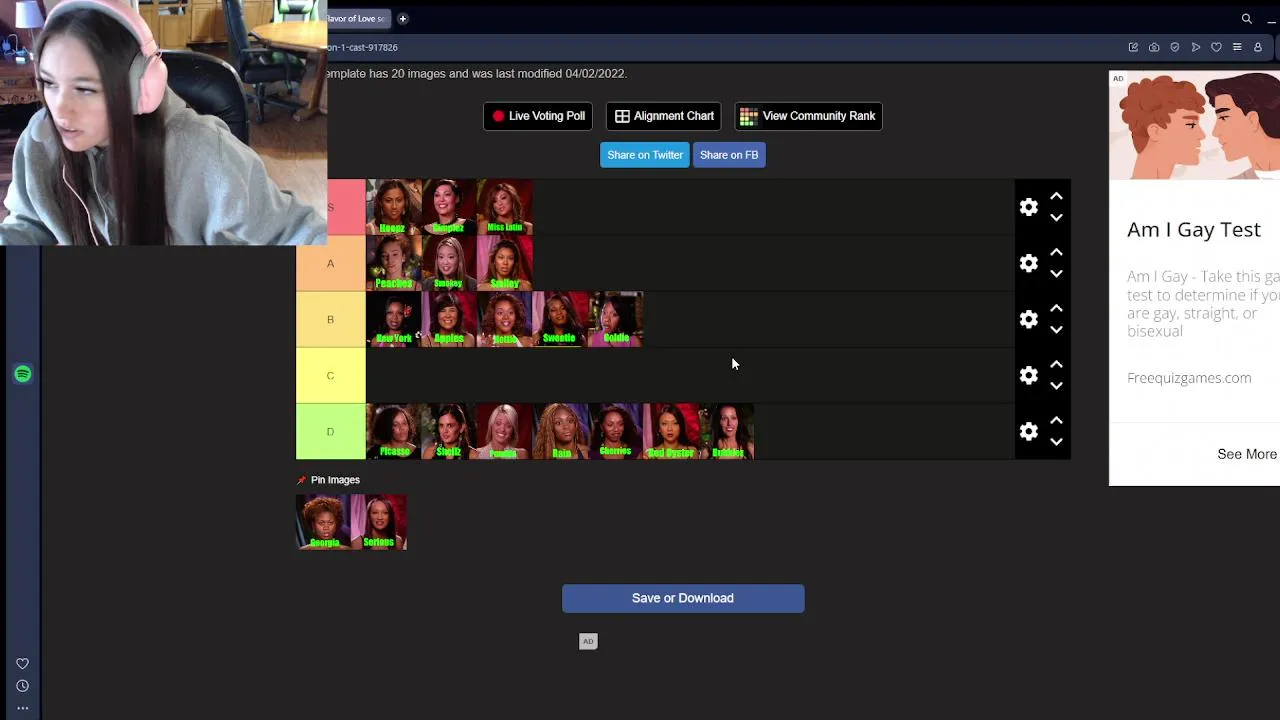Click the Pin Images label

click(335, 480)
